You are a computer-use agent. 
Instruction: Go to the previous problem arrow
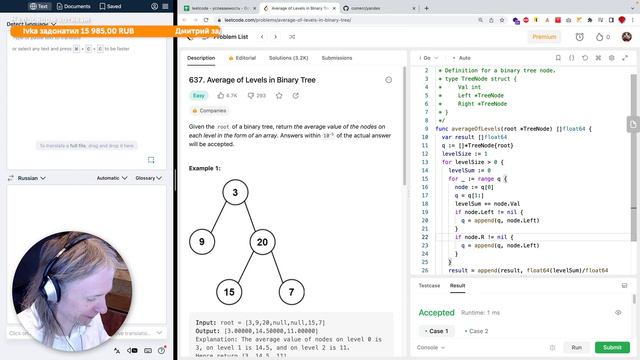click(x=262, y=37)
